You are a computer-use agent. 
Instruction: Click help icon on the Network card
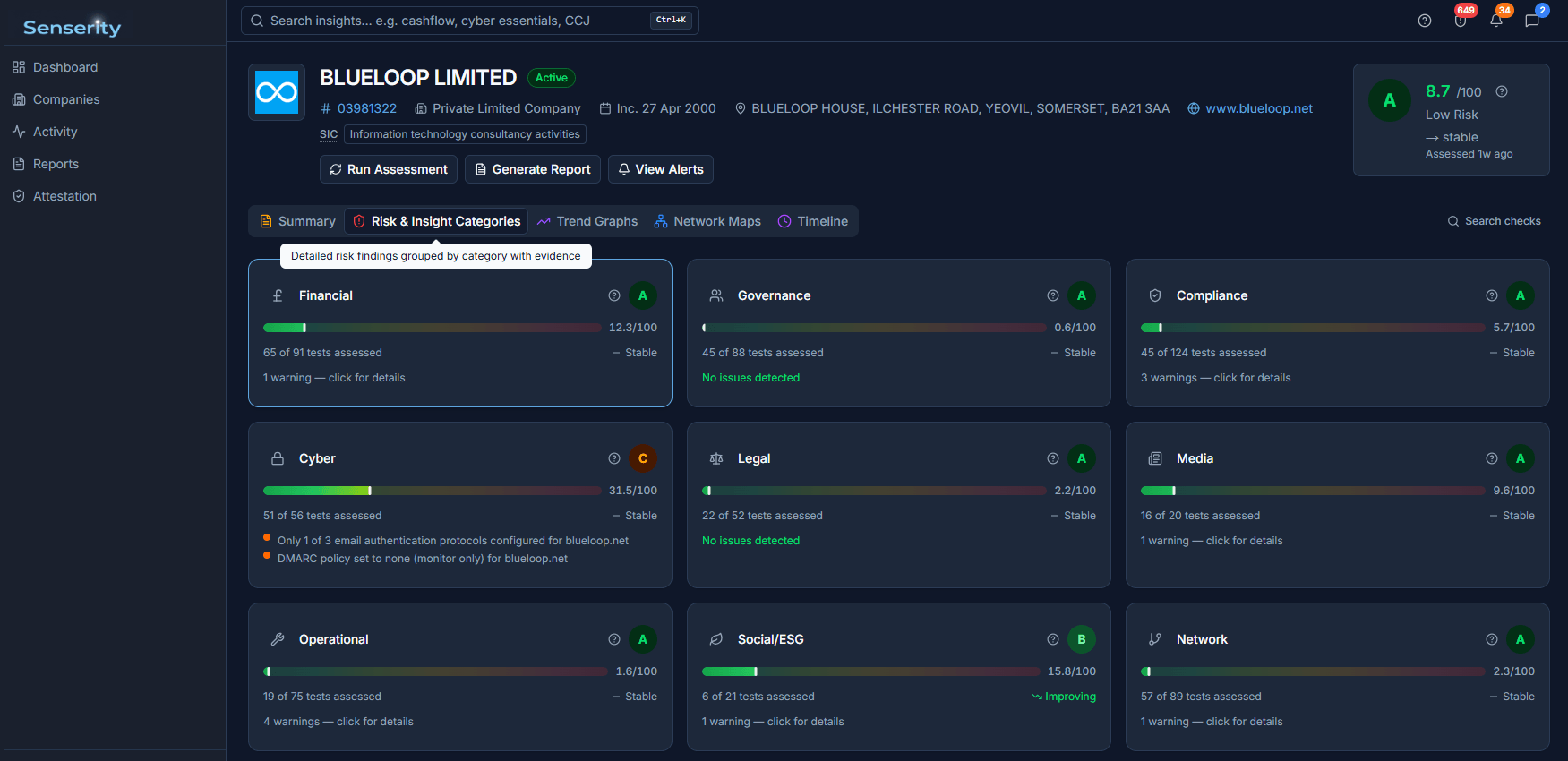pyautogui.click(x=1492, y=639)
